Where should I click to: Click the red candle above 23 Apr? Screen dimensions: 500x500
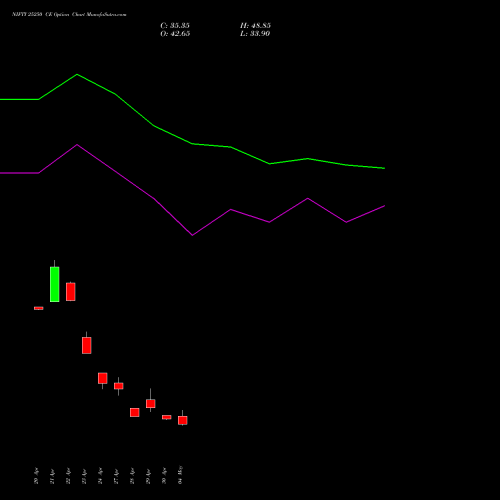87,345
